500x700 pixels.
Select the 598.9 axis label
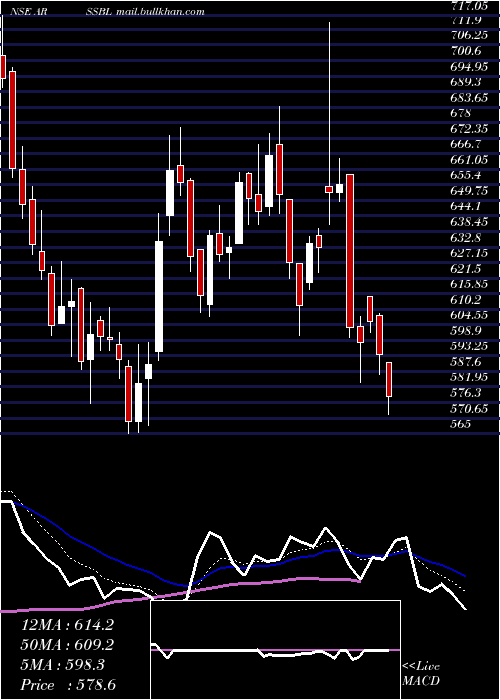pyautogui.click(x=467, y=330)
